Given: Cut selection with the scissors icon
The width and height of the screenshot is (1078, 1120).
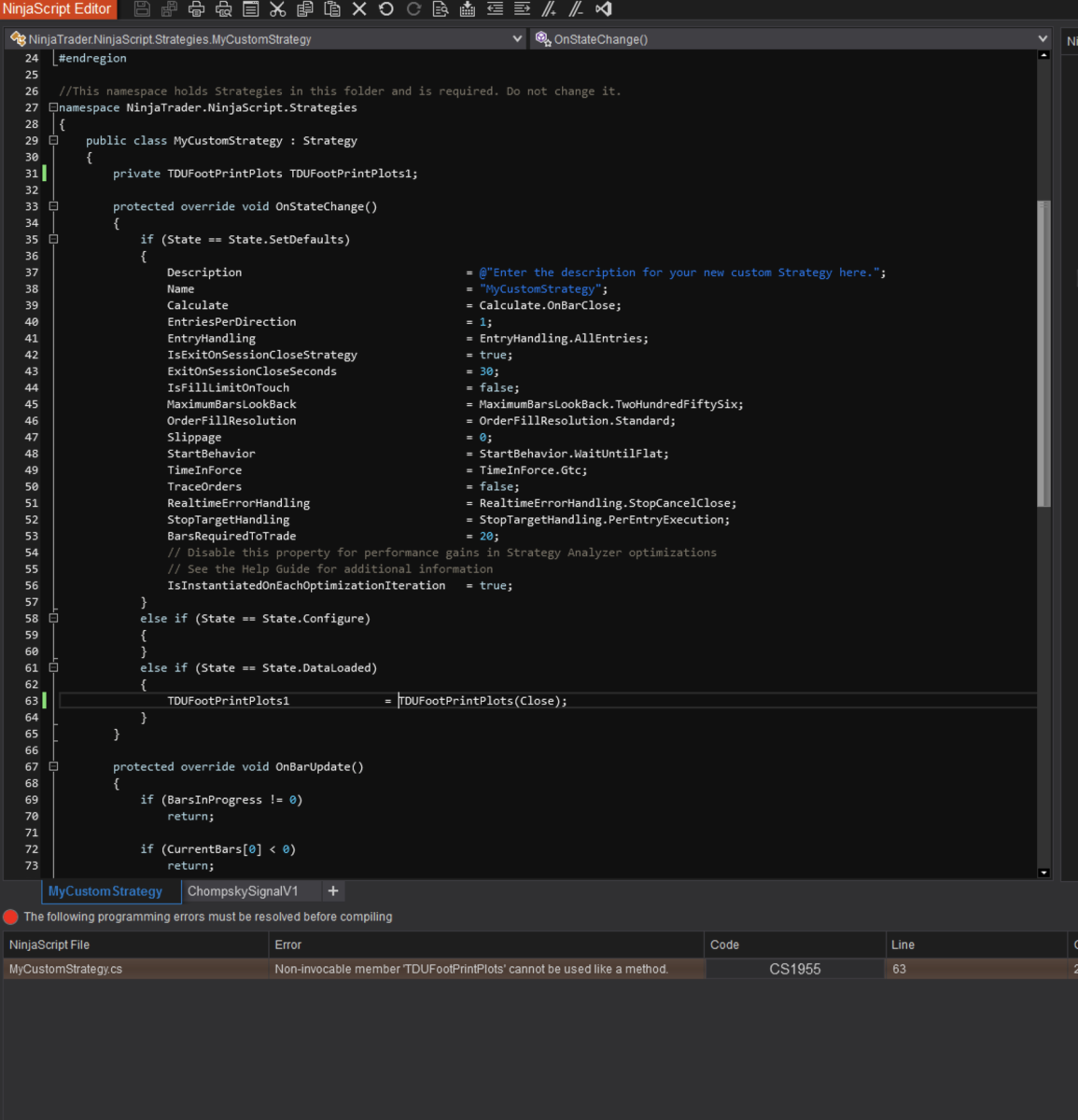Looking at the screenshot, I should tap(277, 9).
